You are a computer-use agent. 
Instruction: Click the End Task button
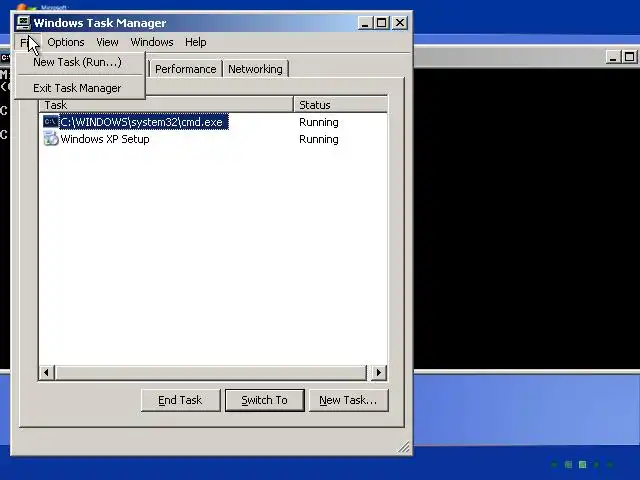coord(180,400)
